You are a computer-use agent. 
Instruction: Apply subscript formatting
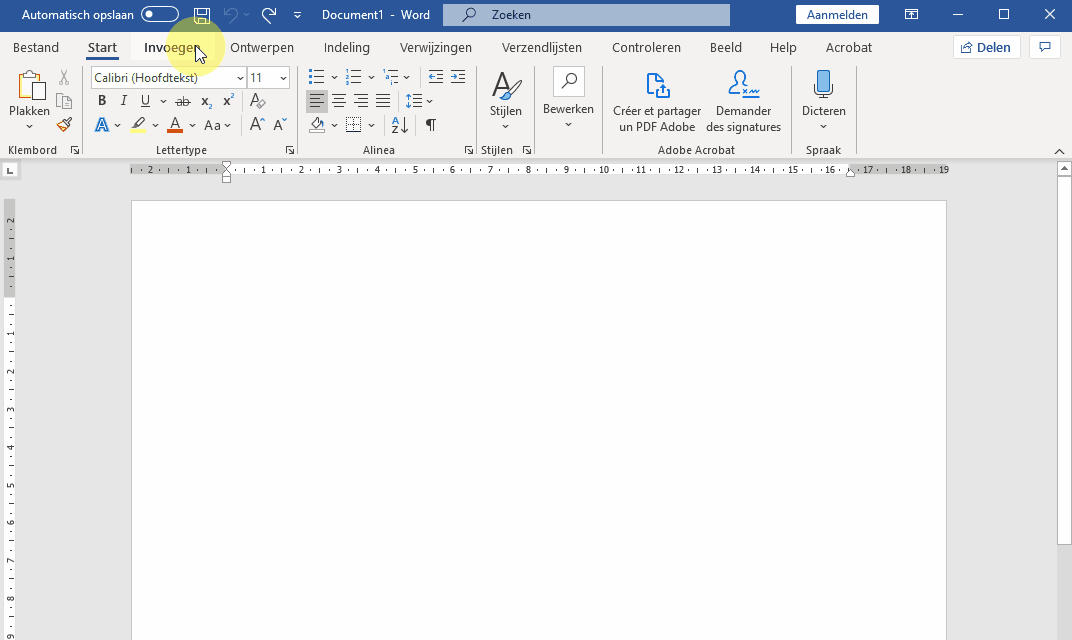tap(206, 101)
